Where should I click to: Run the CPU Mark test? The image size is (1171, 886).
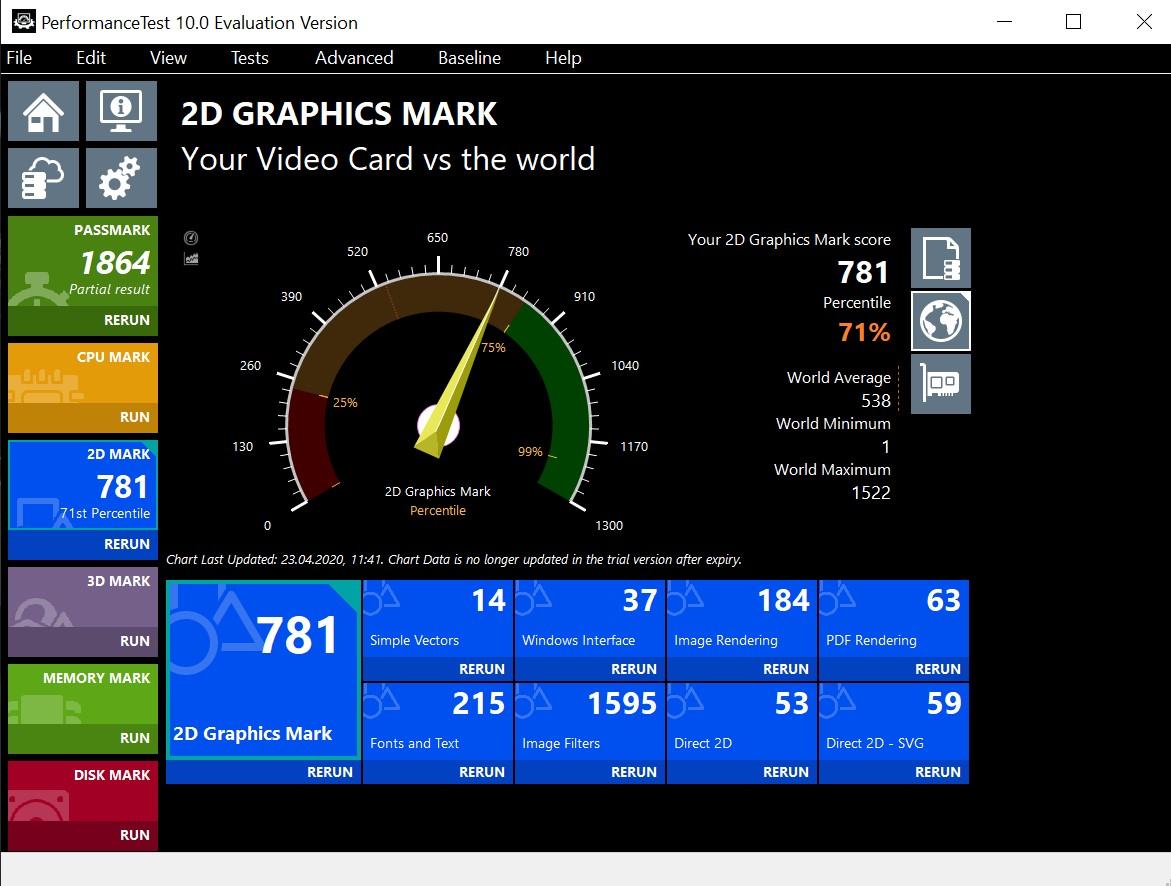[83, 417]
